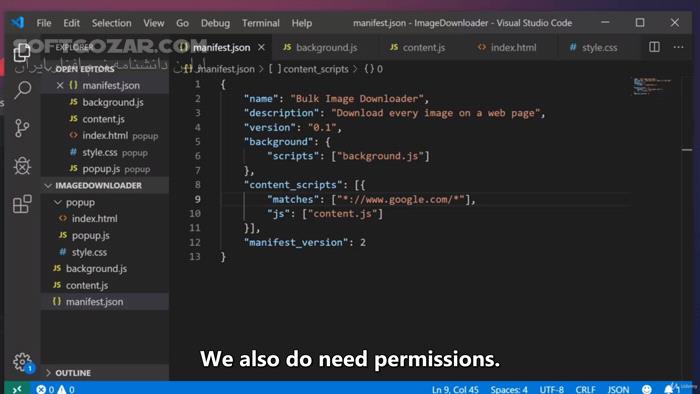Collapse the Open Editors section
The height and width of the screenshot is (394, 700).
(x=85, y=69)
